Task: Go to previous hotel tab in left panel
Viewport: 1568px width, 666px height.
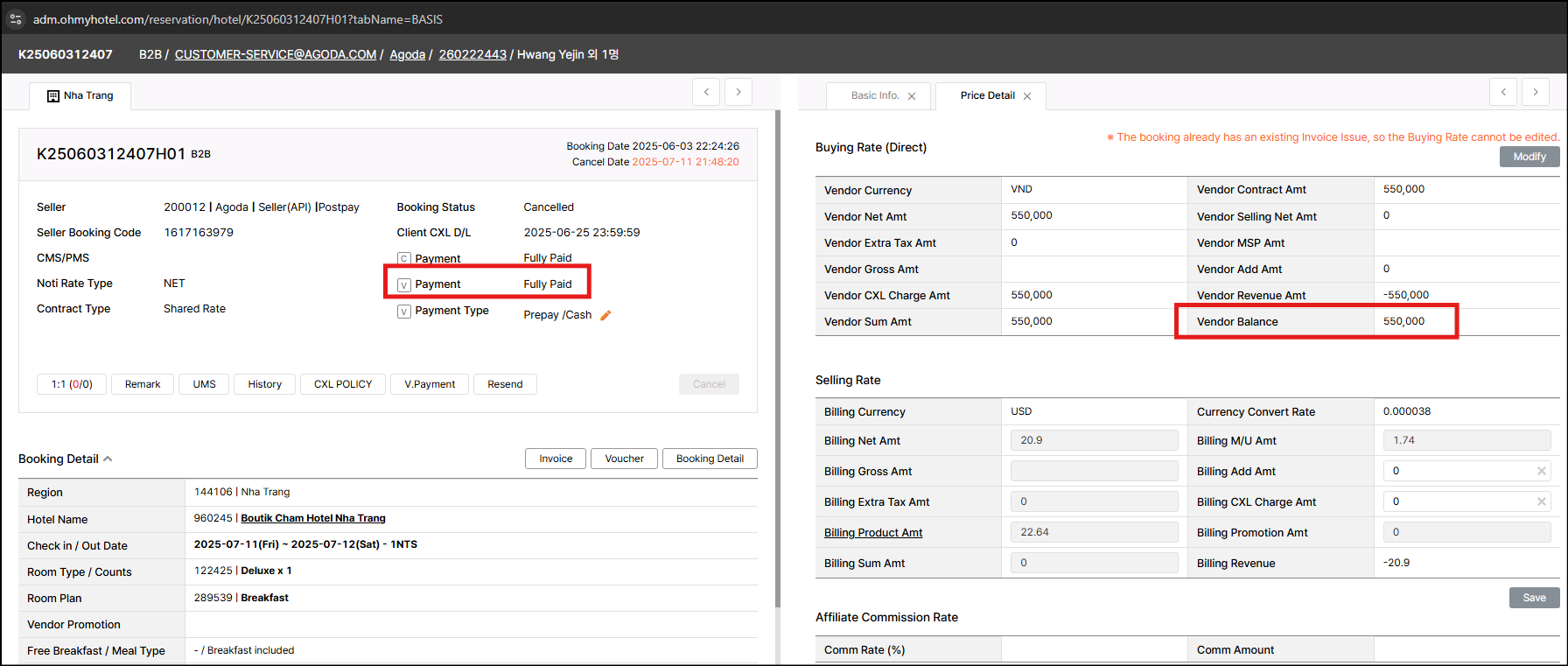Action: pos(706,92)
